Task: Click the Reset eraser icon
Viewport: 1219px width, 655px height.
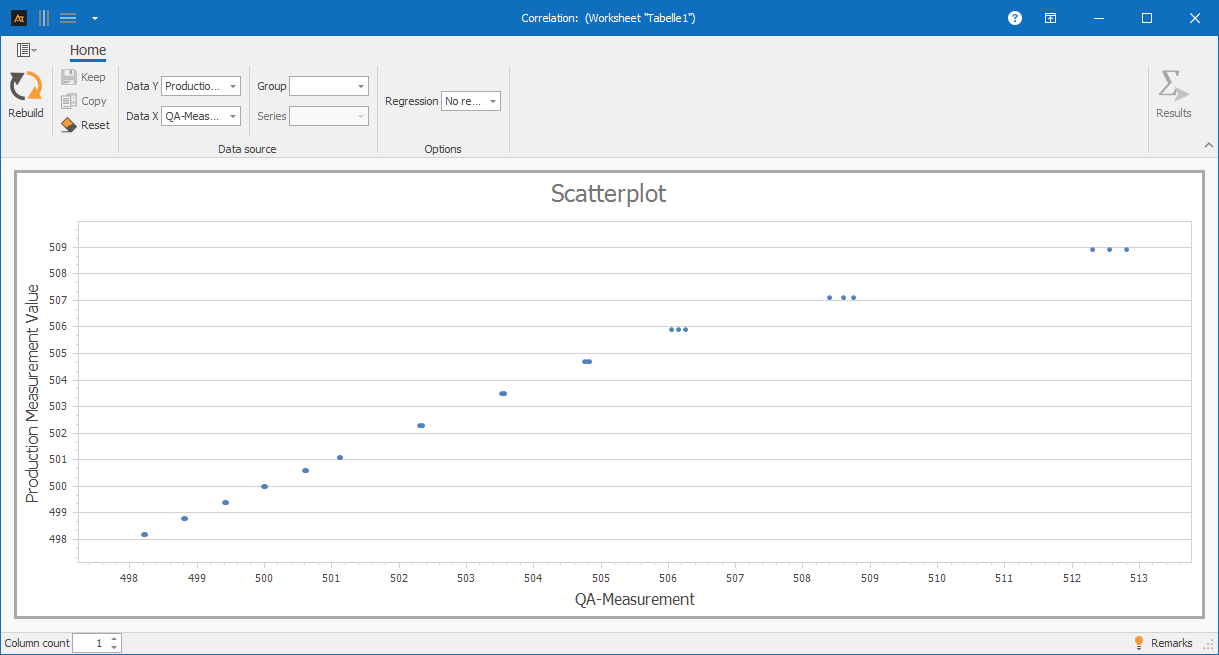Action: pos(69,125)
